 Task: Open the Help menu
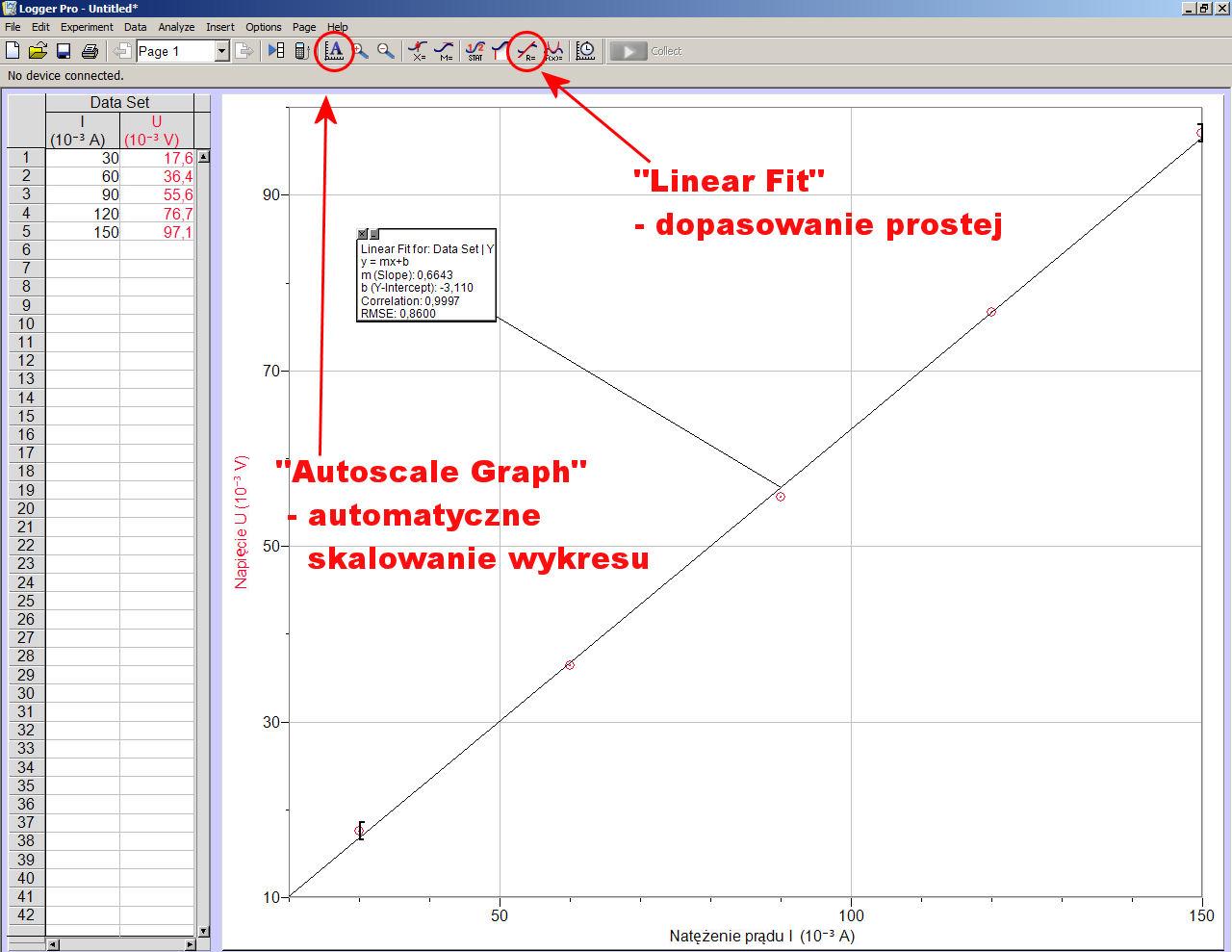point(338,27)
